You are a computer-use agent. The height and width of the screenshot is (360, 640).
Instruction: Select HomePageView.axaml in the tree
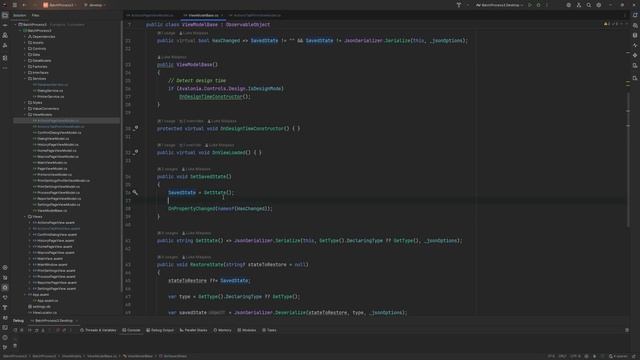click(x=53, y=247)
